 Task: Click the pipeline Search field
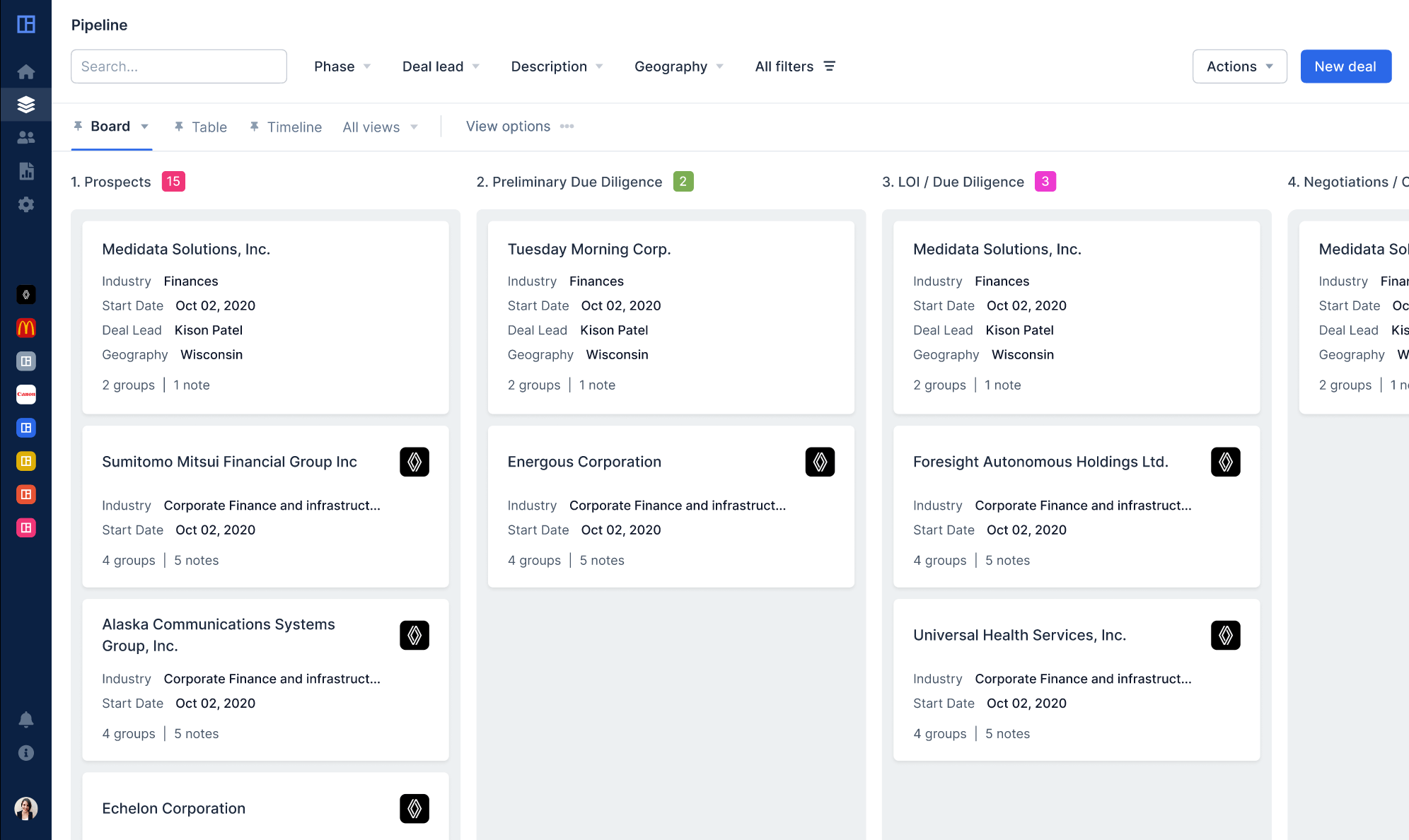[179, 66]
